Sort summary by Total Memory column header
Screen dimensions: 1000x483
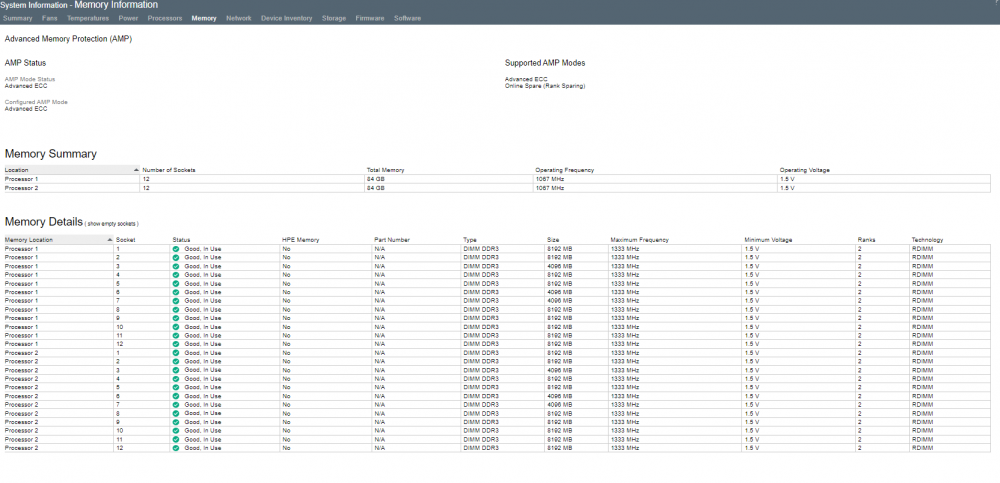[x=385, y=170]
